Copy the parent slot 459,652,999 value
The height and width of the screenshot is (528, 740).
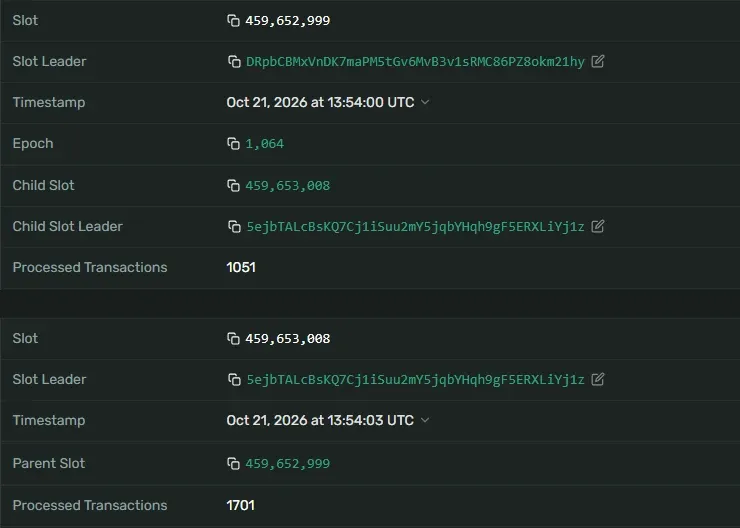pos(233,464)
